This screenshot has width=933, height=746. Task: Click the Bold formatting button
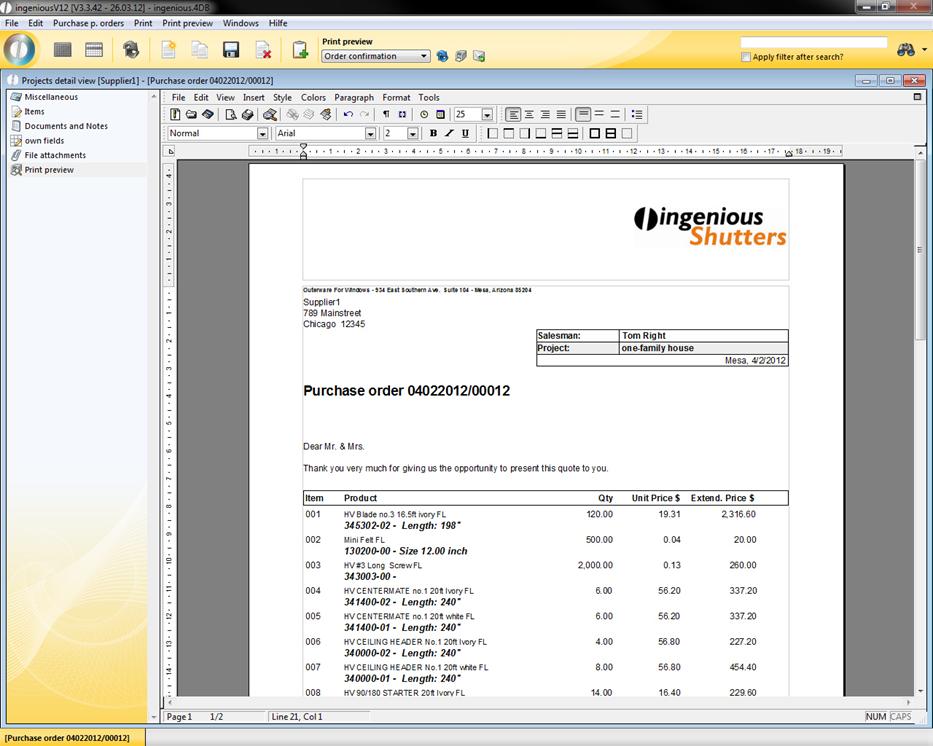(433, 133)
